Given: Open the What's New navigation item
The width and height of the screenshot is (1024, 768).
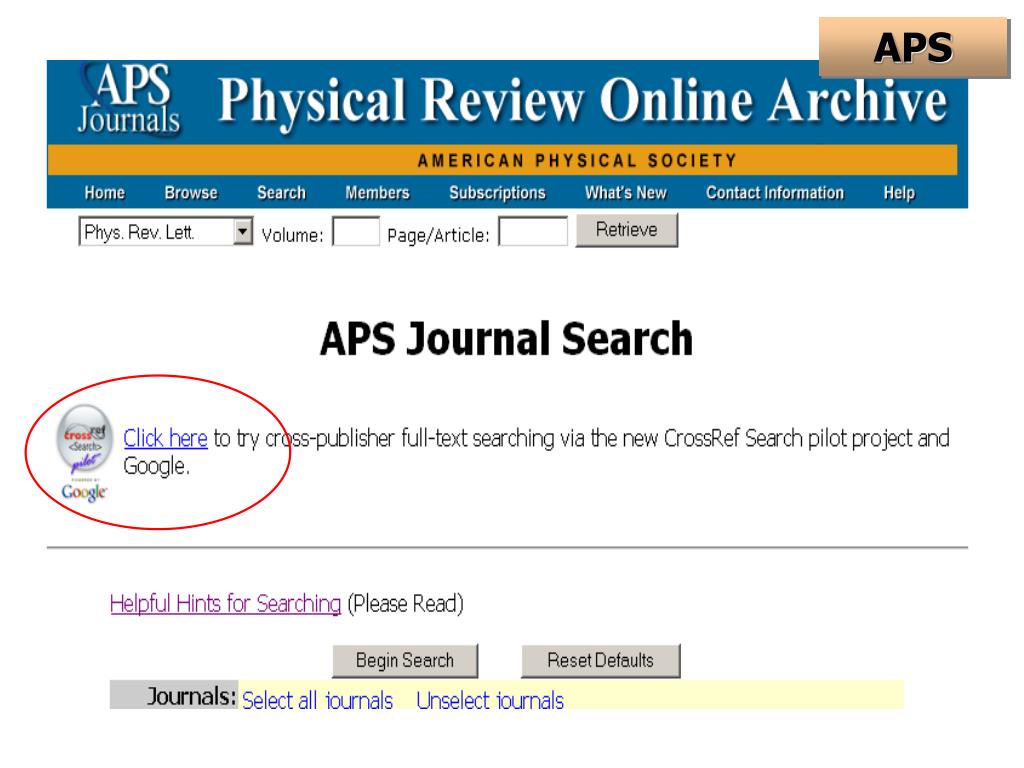Looking at the screenshot, I should (626, 193).
